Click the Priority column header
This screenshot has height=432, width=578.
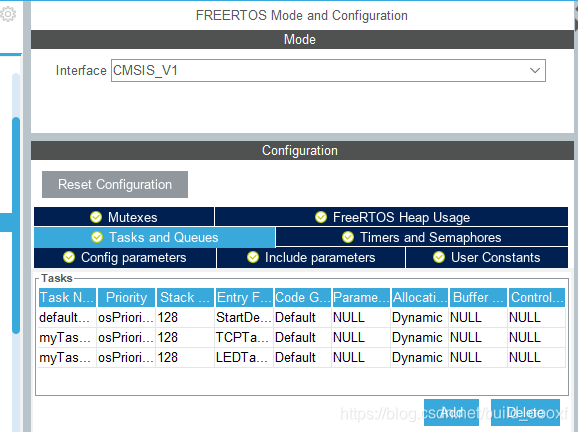126,297
